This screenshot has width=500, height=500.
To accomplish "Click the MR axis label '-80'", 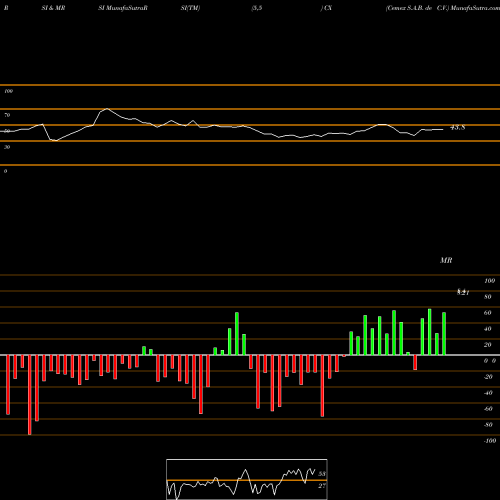I will (488, 425).
